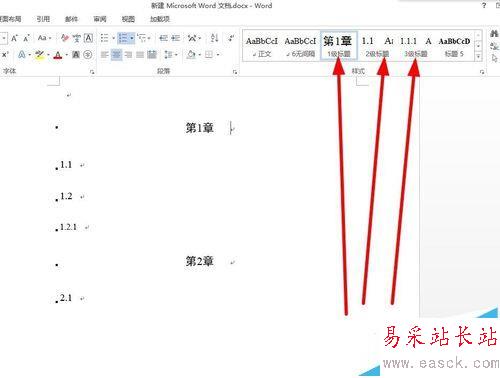Click the Asian Layout icon
Image resolution: width=500 pixels, height=378 pixels.
(192, 38)
